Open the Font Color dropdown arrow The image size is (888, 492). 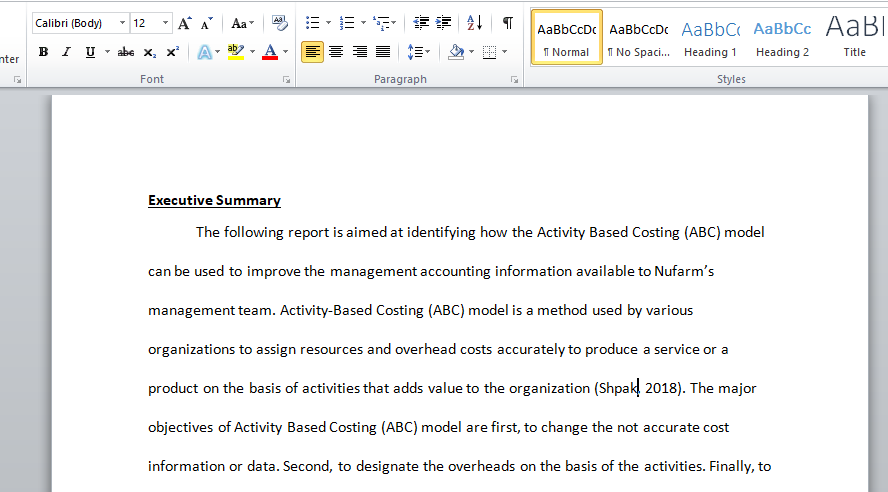(x=285, y=52)
